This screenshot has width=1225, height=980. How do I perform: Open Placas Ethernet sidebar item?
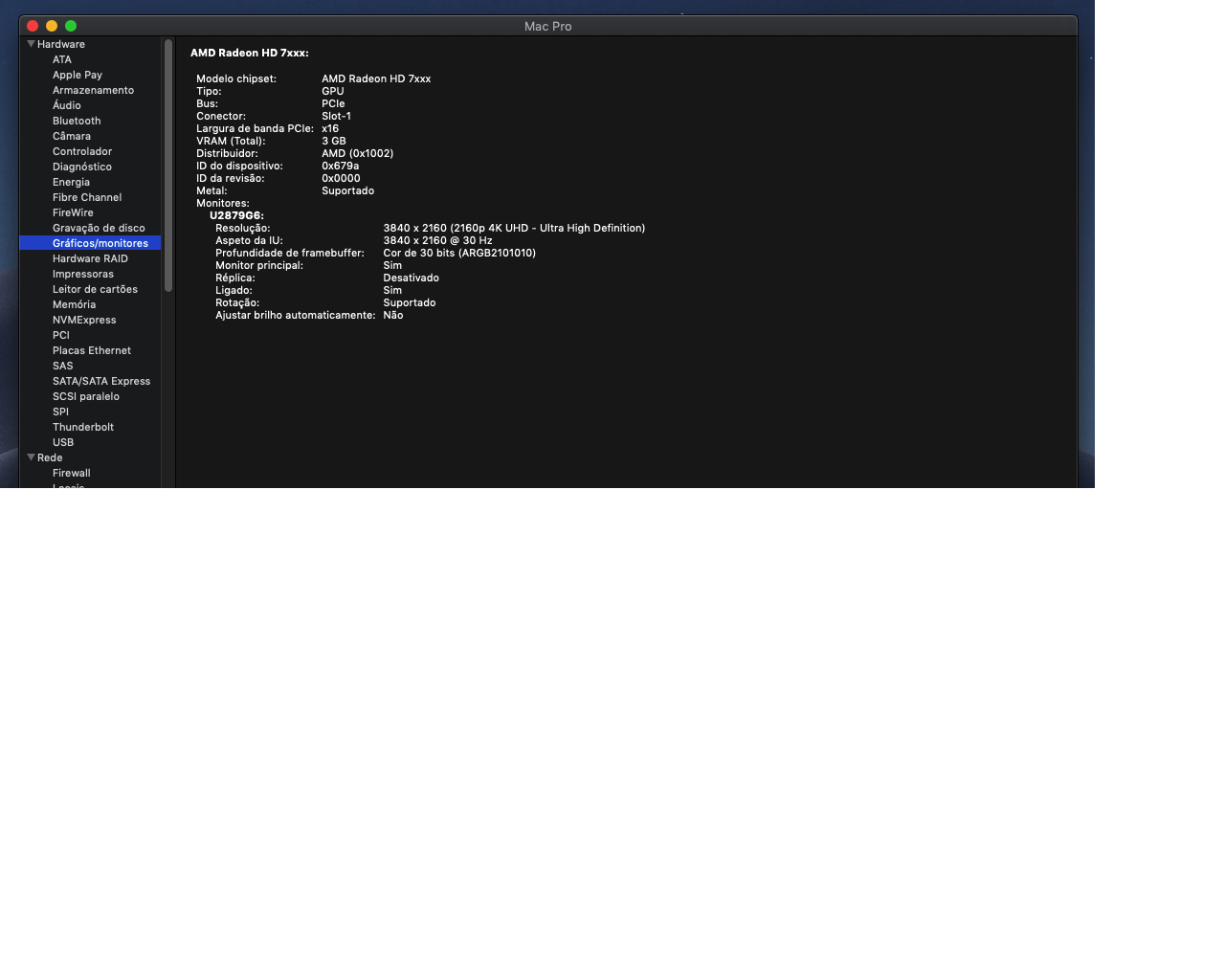point(90,350)
